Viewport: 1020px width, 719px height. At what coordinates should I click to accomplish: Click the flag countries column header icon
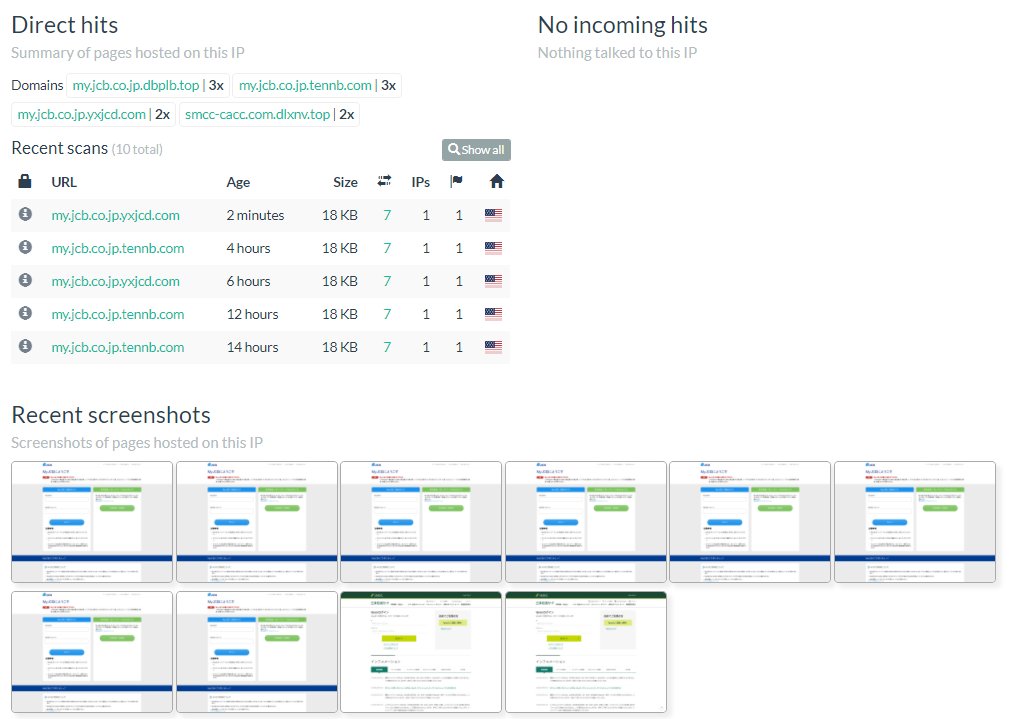[x=456, y=181]
